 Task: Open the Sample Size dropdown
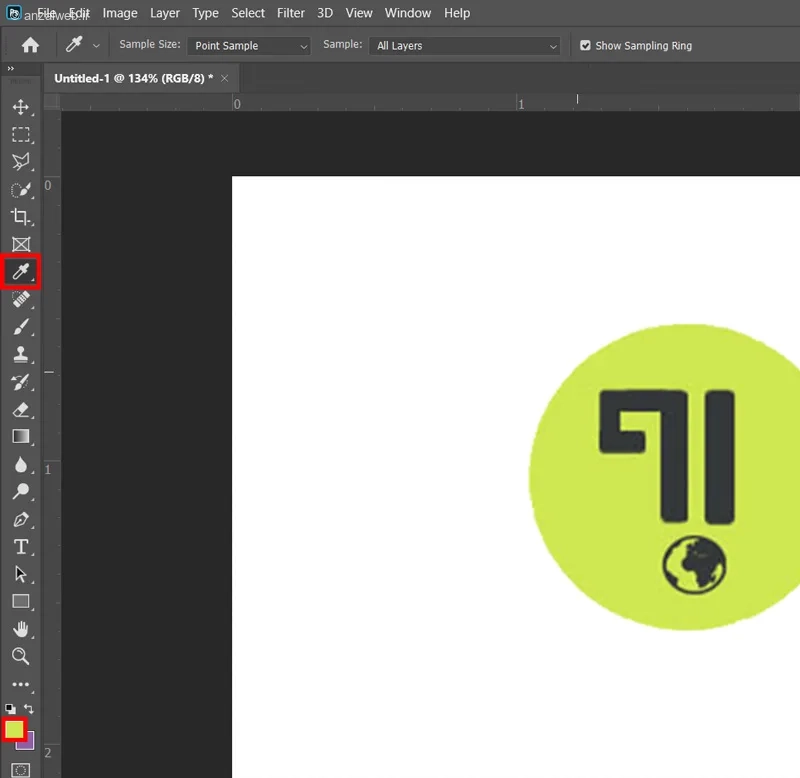tap(249, 46)
